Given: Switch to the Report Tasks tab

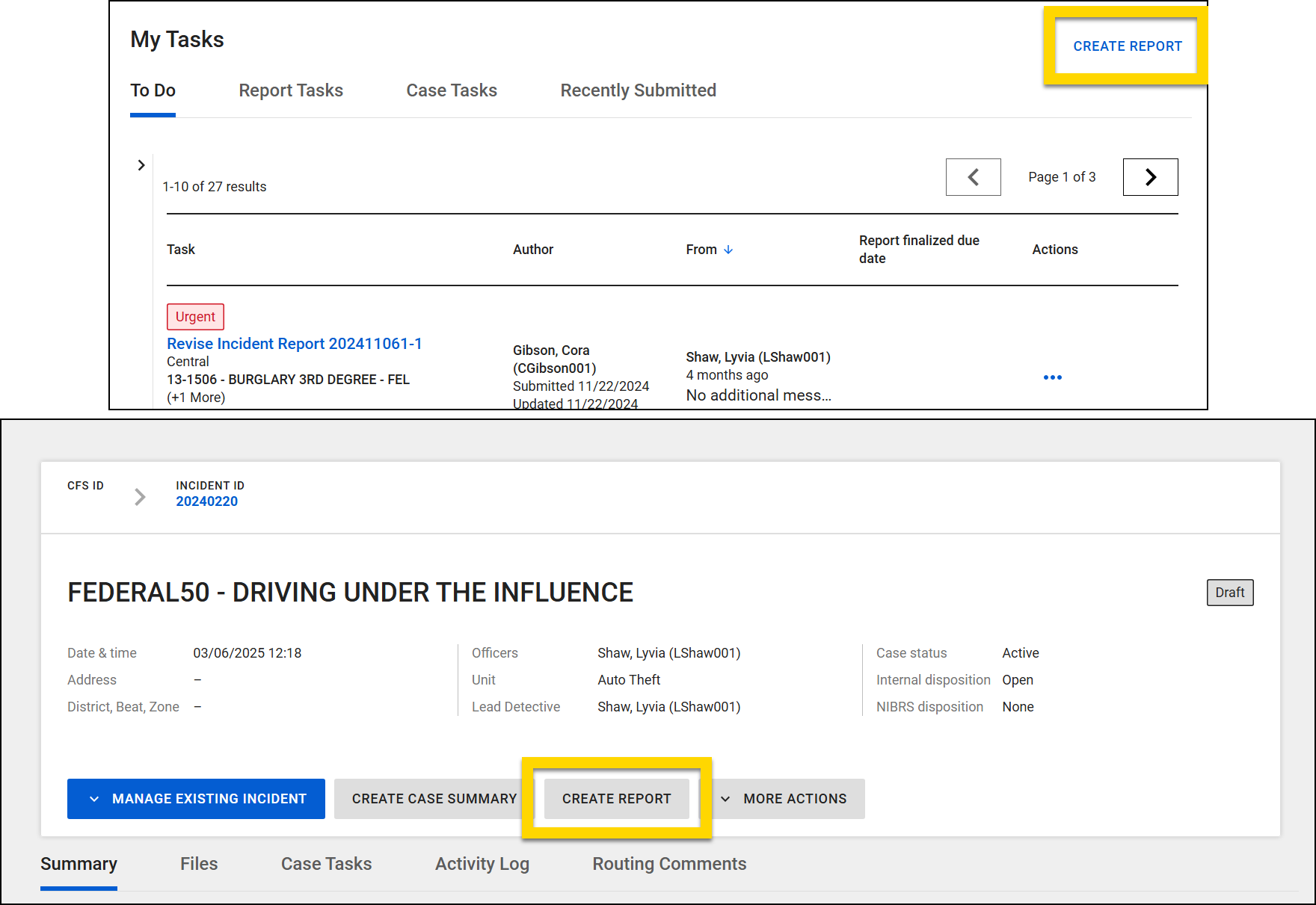Looking at the screenshot, I should 291,90.
